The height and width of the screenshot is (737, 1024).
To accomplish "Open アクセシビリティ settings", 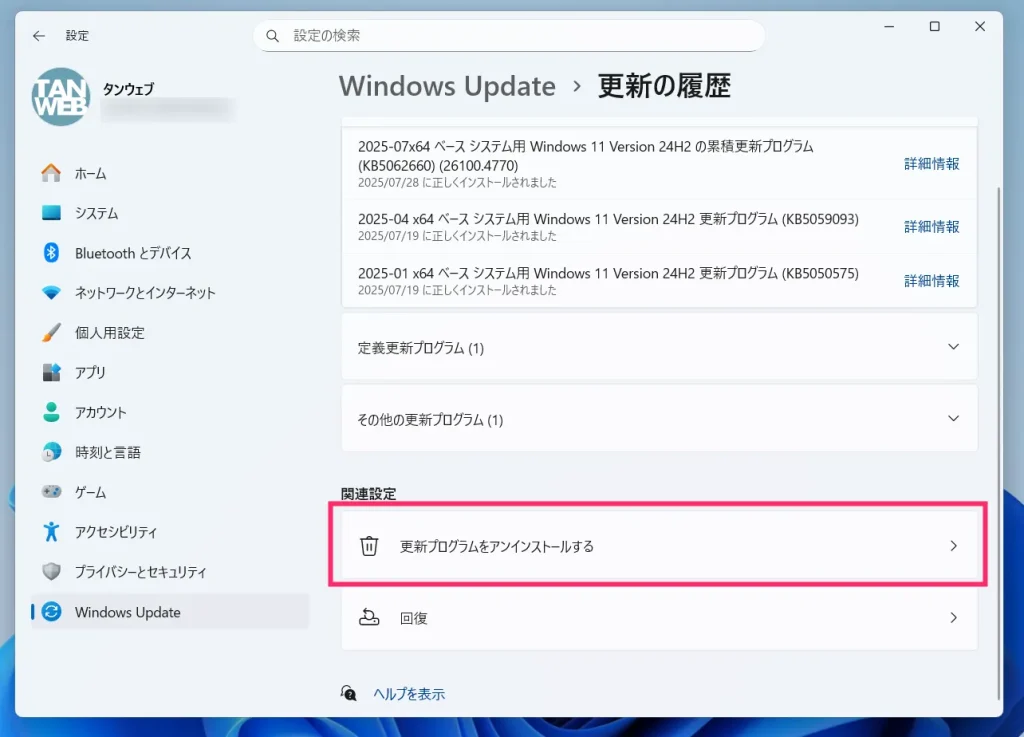I will (170, 531).
